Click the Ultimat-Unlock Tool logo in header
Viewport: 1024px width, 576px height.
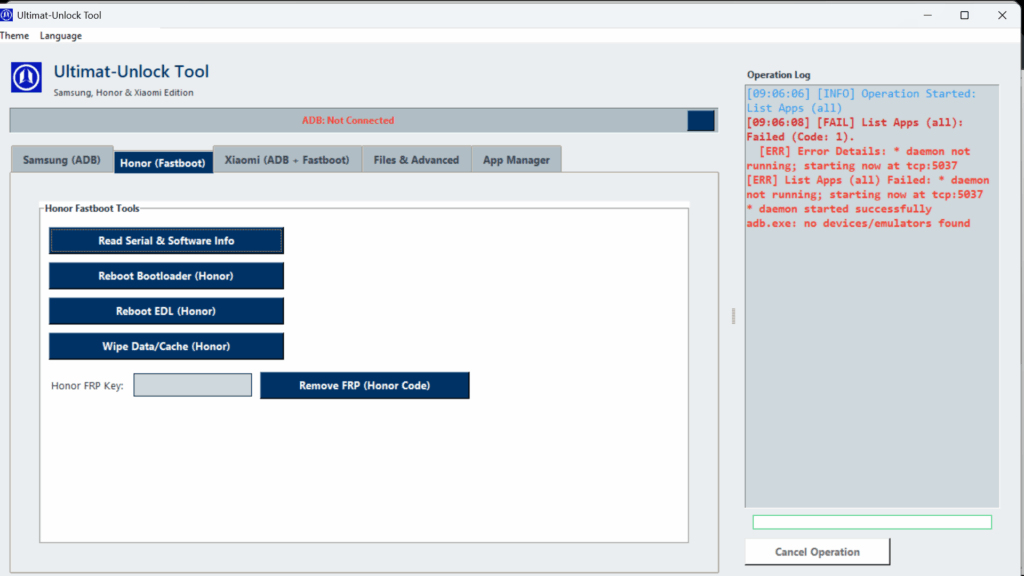click(x=26, y=77)
